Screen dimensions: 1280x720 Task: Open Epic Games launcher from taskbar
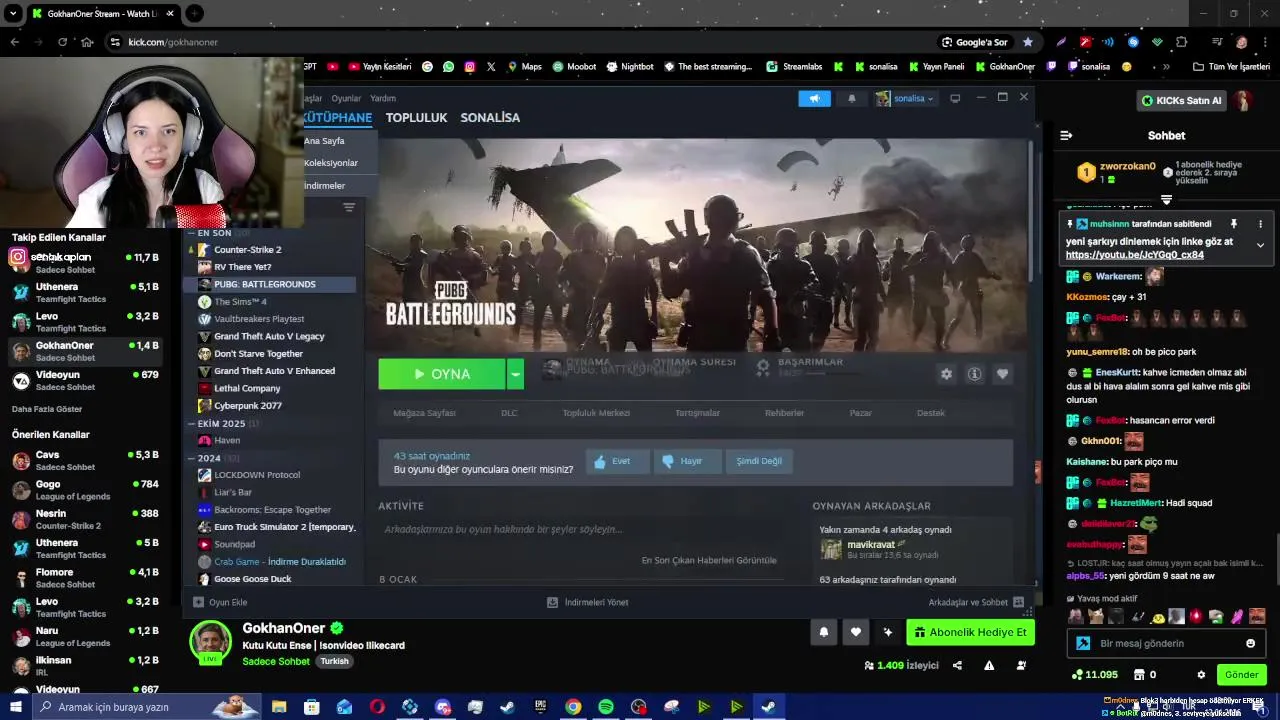(x=540, y=707)
